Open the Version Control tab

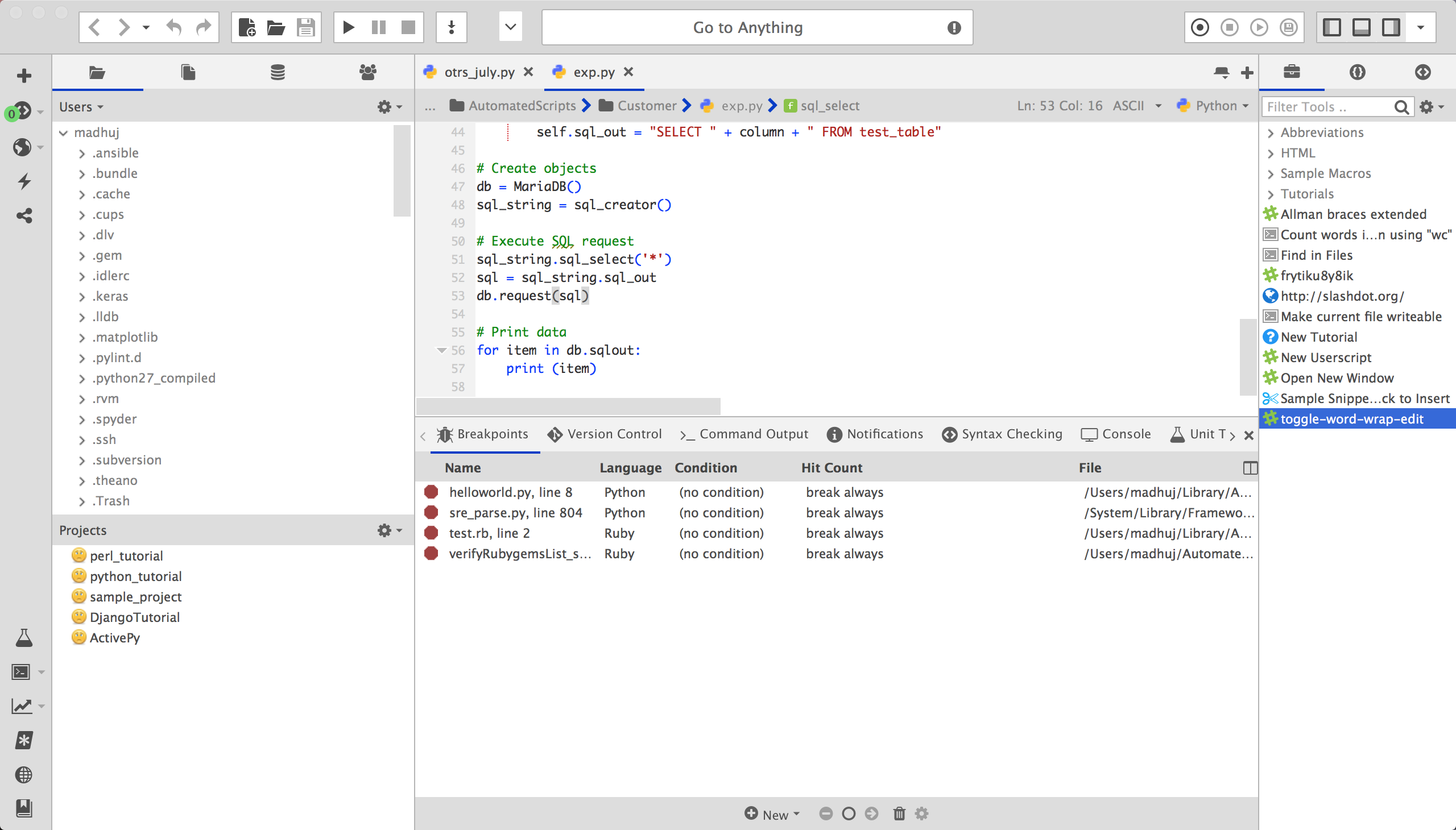[x=604, y=434]
